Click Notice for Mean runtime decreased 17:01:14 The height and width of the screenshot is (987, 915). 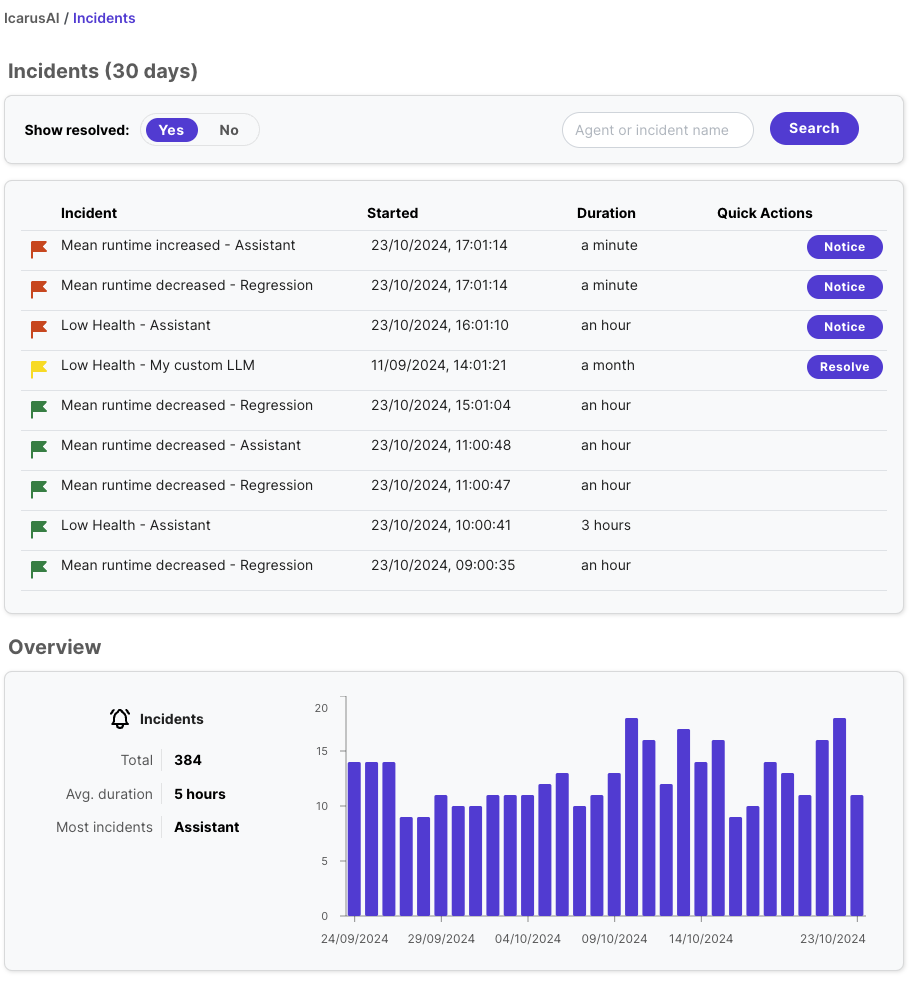pyautogui.click(x=845, y=287)
